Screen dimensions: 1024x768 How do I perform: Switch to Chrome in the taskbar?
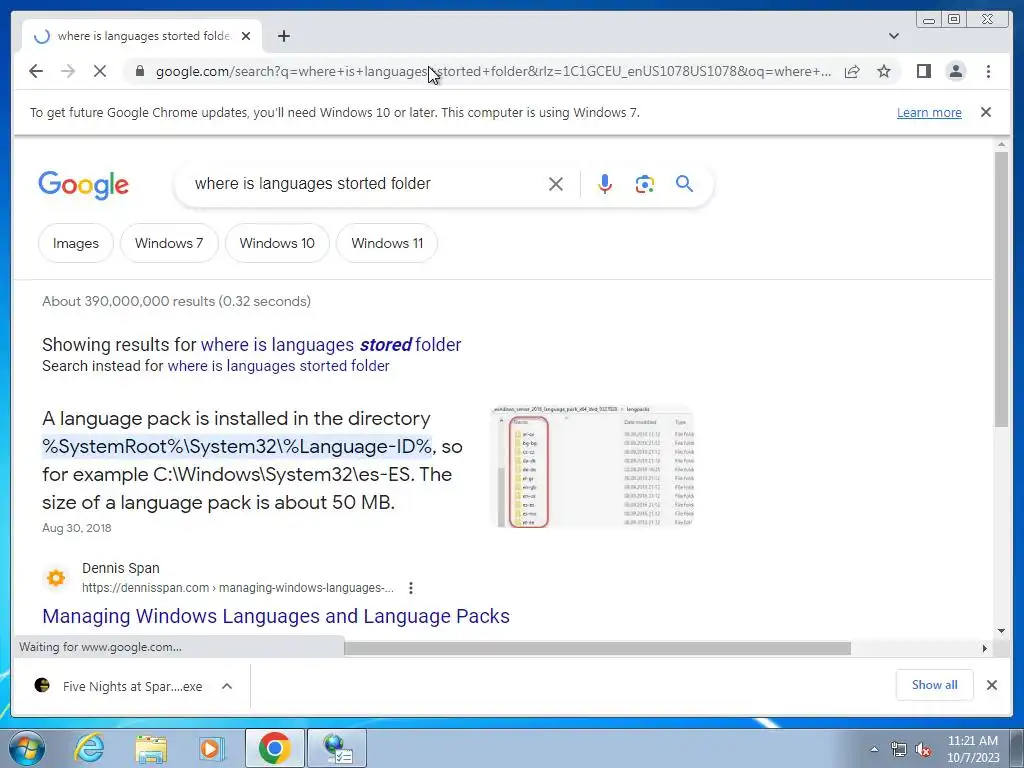pos(274,748)
